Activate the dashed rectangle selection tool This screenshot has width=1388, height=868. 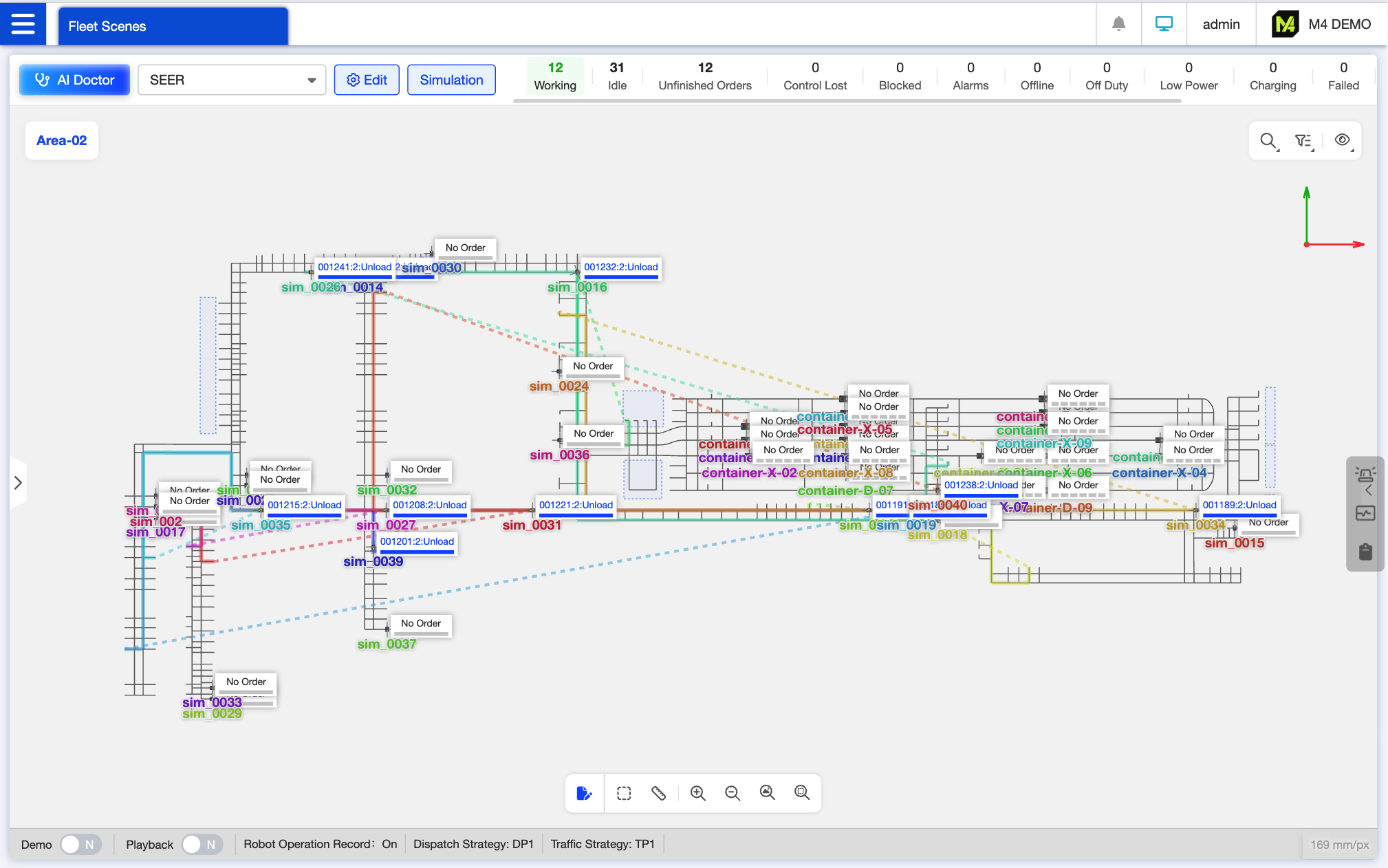(x=624, y=793)
